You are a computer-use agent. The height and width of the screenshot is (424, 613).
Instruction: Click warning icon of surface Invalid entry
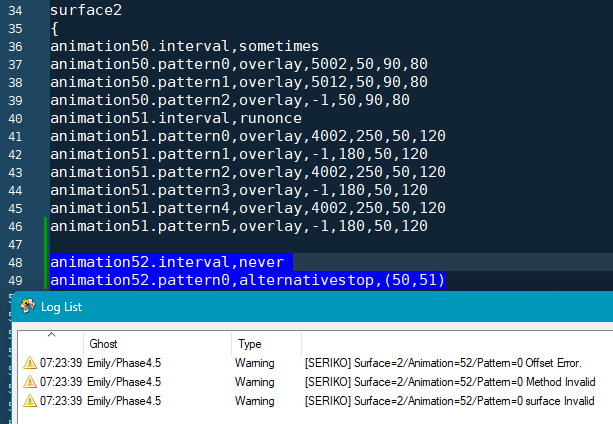pyautogui.click(x=28, y=401)
